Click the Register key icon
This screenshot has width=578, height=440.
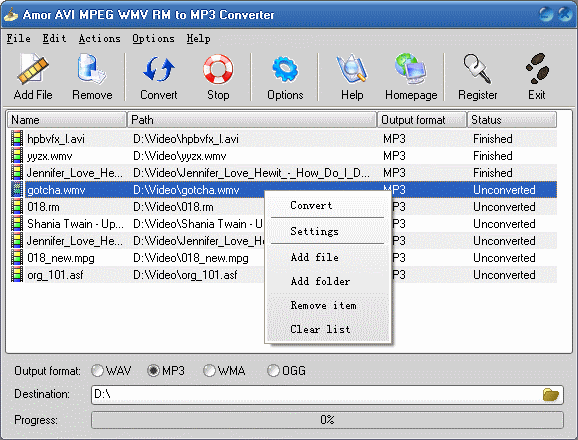tap(477, 68)
